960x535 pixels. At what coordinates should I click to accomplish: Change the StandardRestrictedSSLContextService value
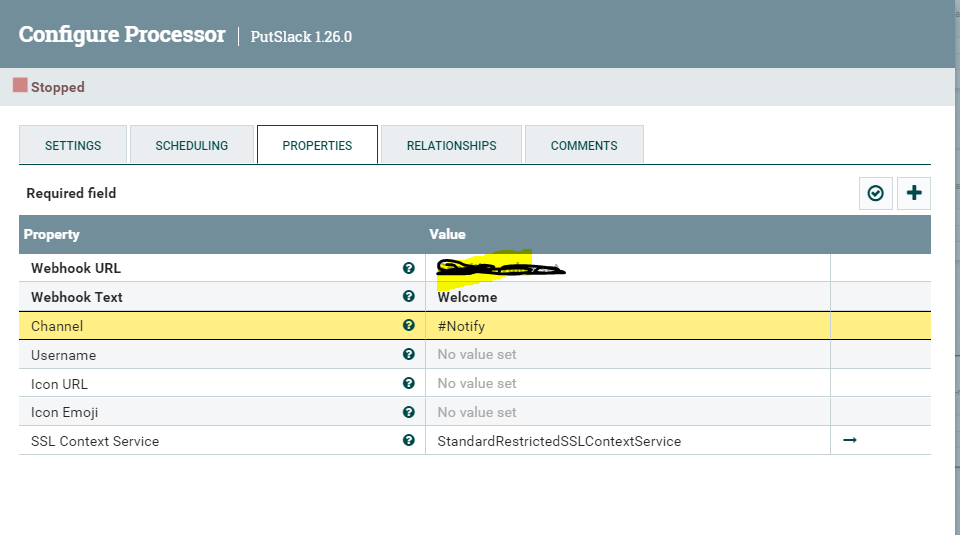pos(628,441)
